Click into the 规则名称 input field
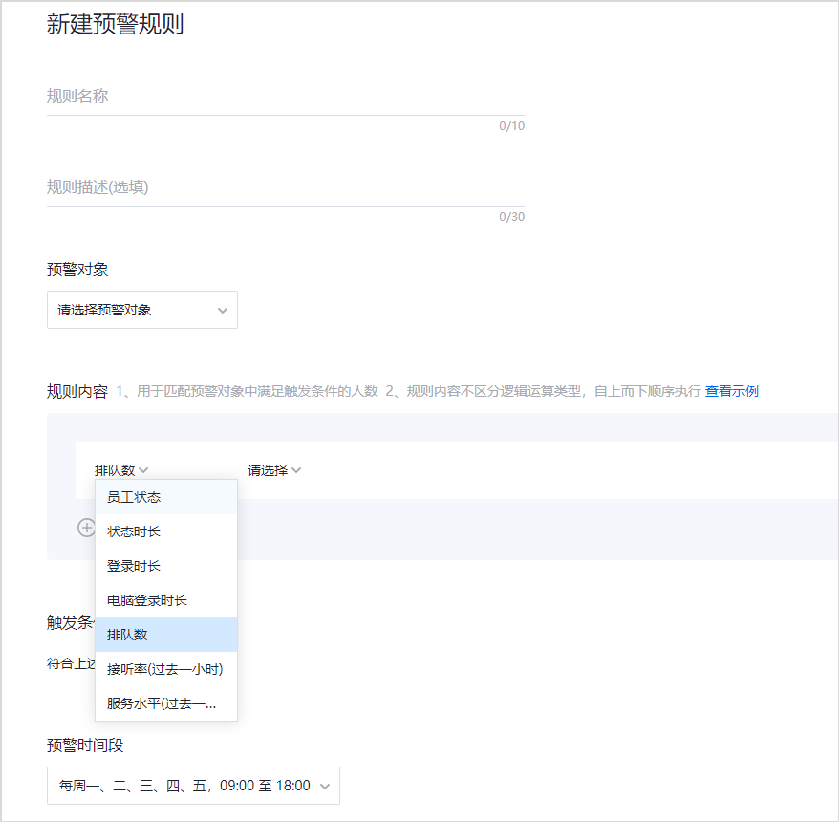The width and height of the screenshot is (839, 822). [x=285, y=97]
